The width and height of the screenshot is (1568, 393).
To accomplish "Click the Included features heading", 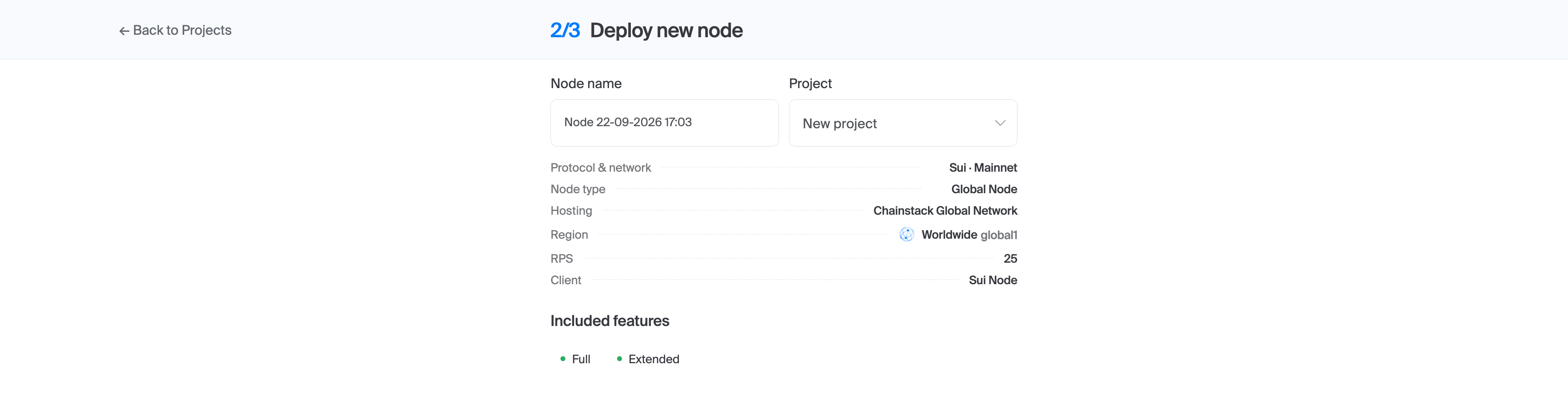I will coord(609,321).
